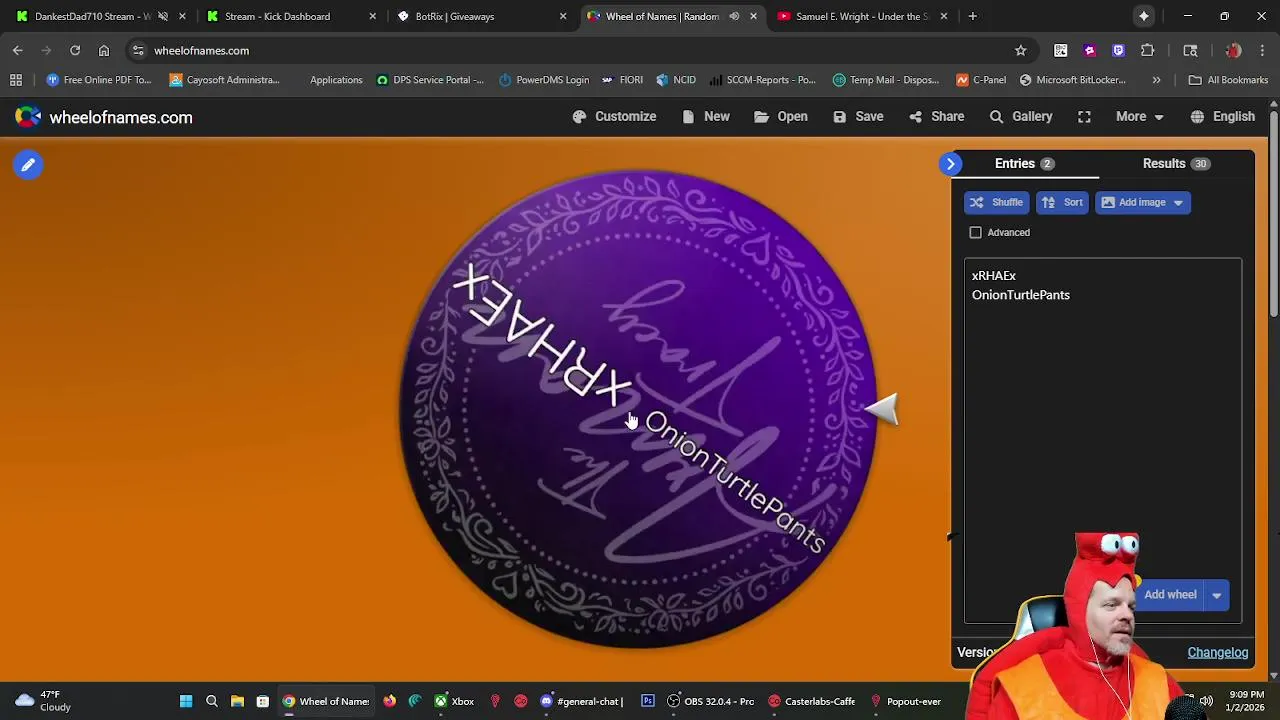Click the wheel edit pencil icon
The height and width of the screenshot is (720, 1280).
28,165
